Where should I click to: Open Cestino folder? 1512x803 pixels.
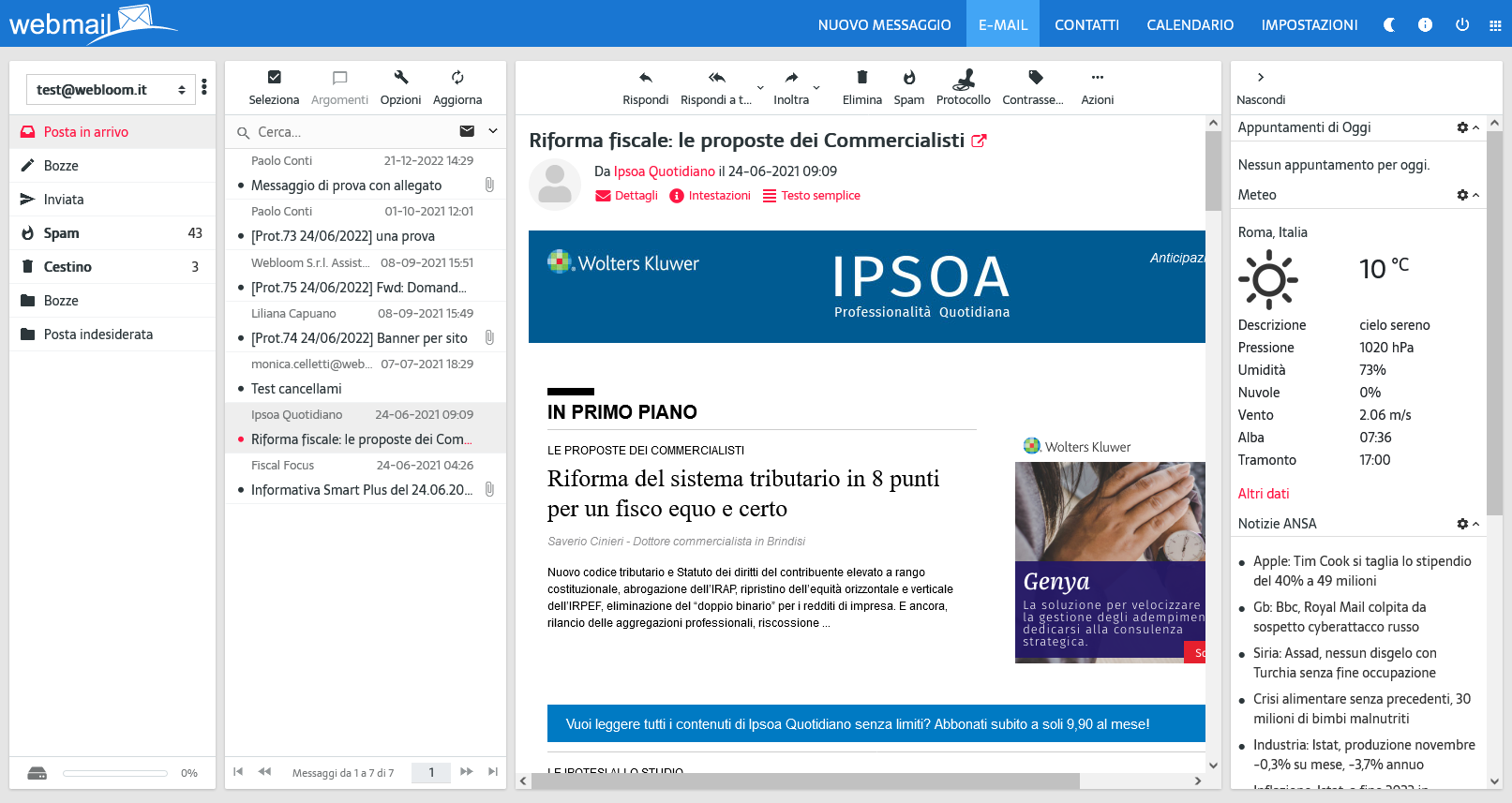(x=112, y=267)
